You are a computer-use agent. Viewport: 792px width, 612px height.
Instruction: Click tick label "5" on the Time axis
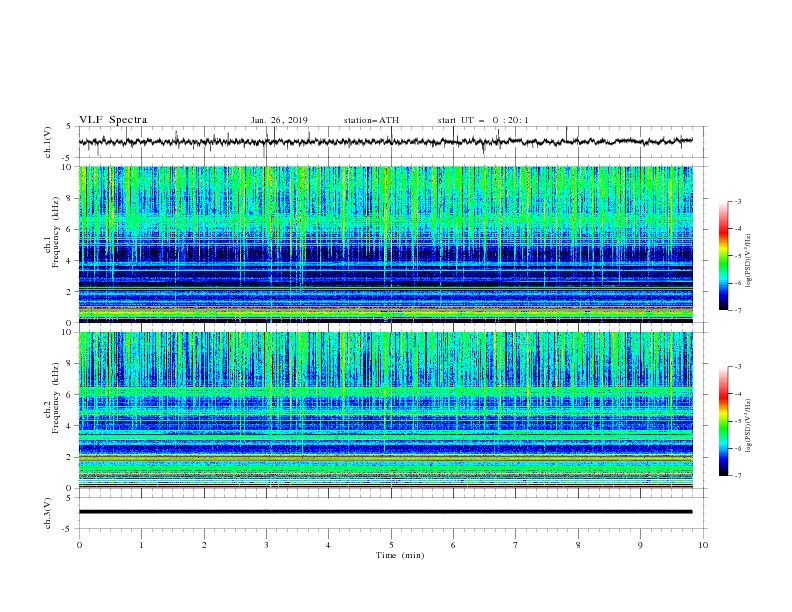pos(391,545)
